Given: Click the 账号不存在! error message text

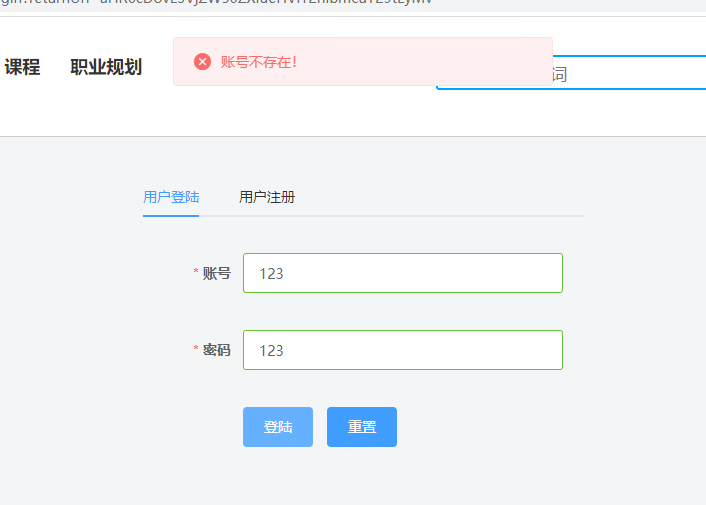Looking at the screenshot, I should point(259,62).
